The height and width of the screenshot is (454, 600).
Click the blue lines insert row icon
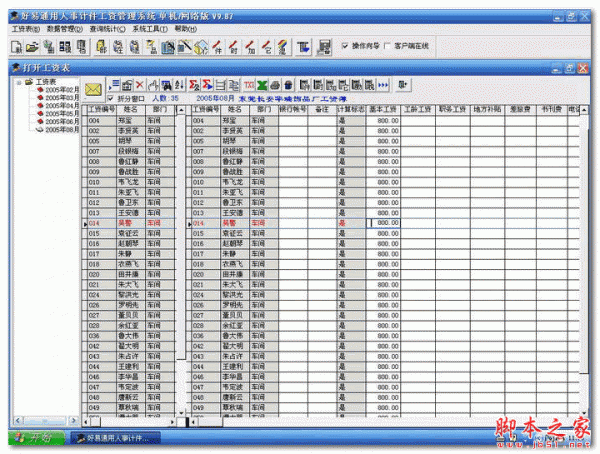(x=114, y=85)
